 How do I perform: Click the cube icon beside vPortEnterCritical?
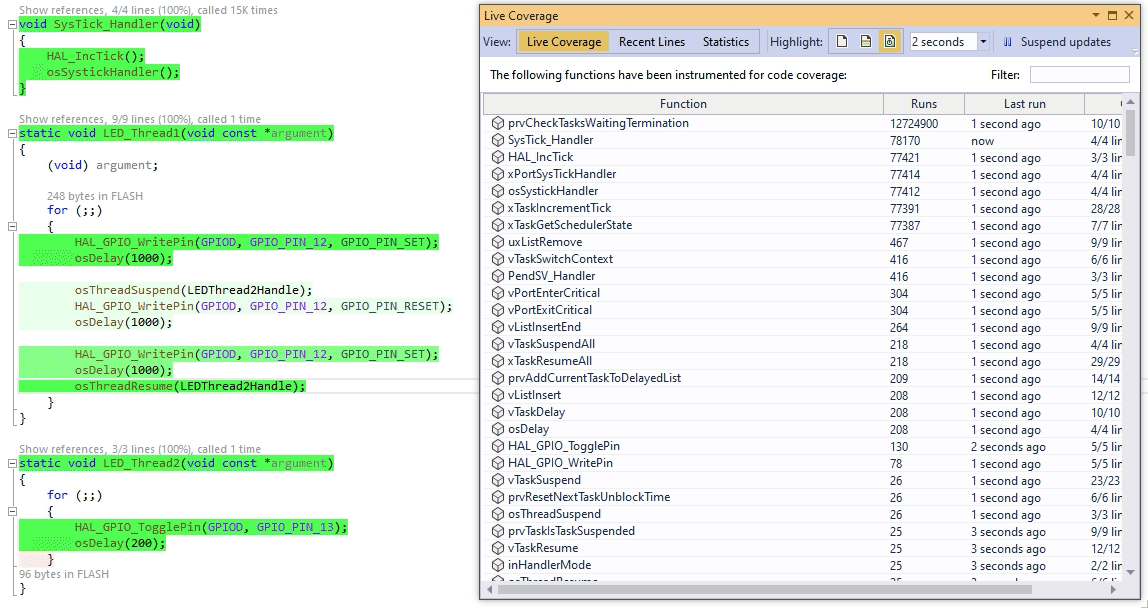pos(498,293)
